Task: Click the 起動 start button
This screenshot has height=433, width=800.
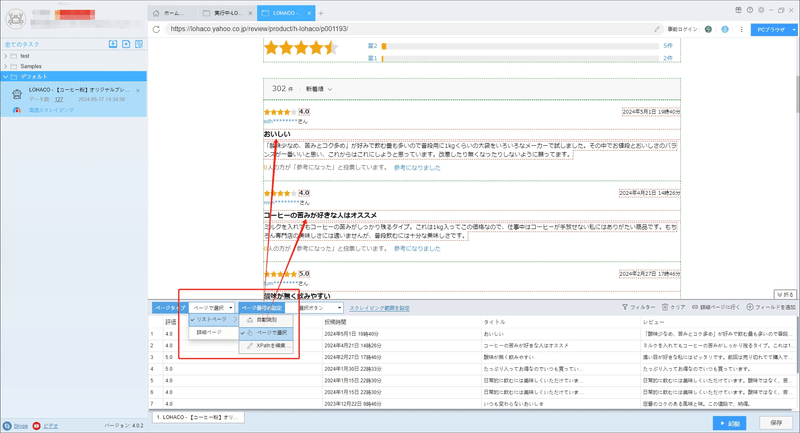Action: [730, 423]
